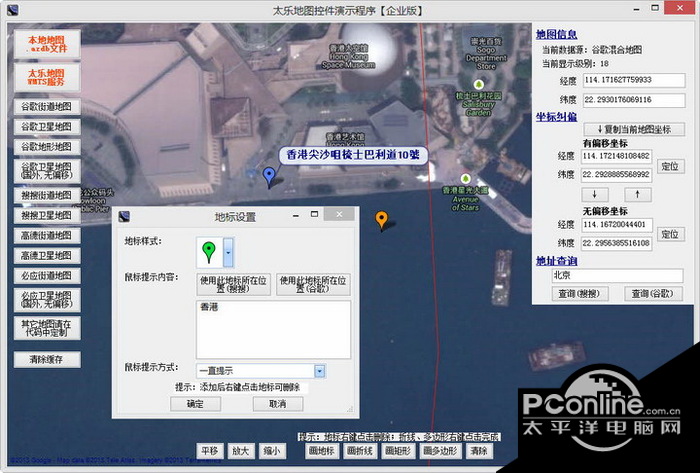This screenshot has height=473, width=700.
Task: Switch to 谷歌地形地图
Action: click(47, 147)
